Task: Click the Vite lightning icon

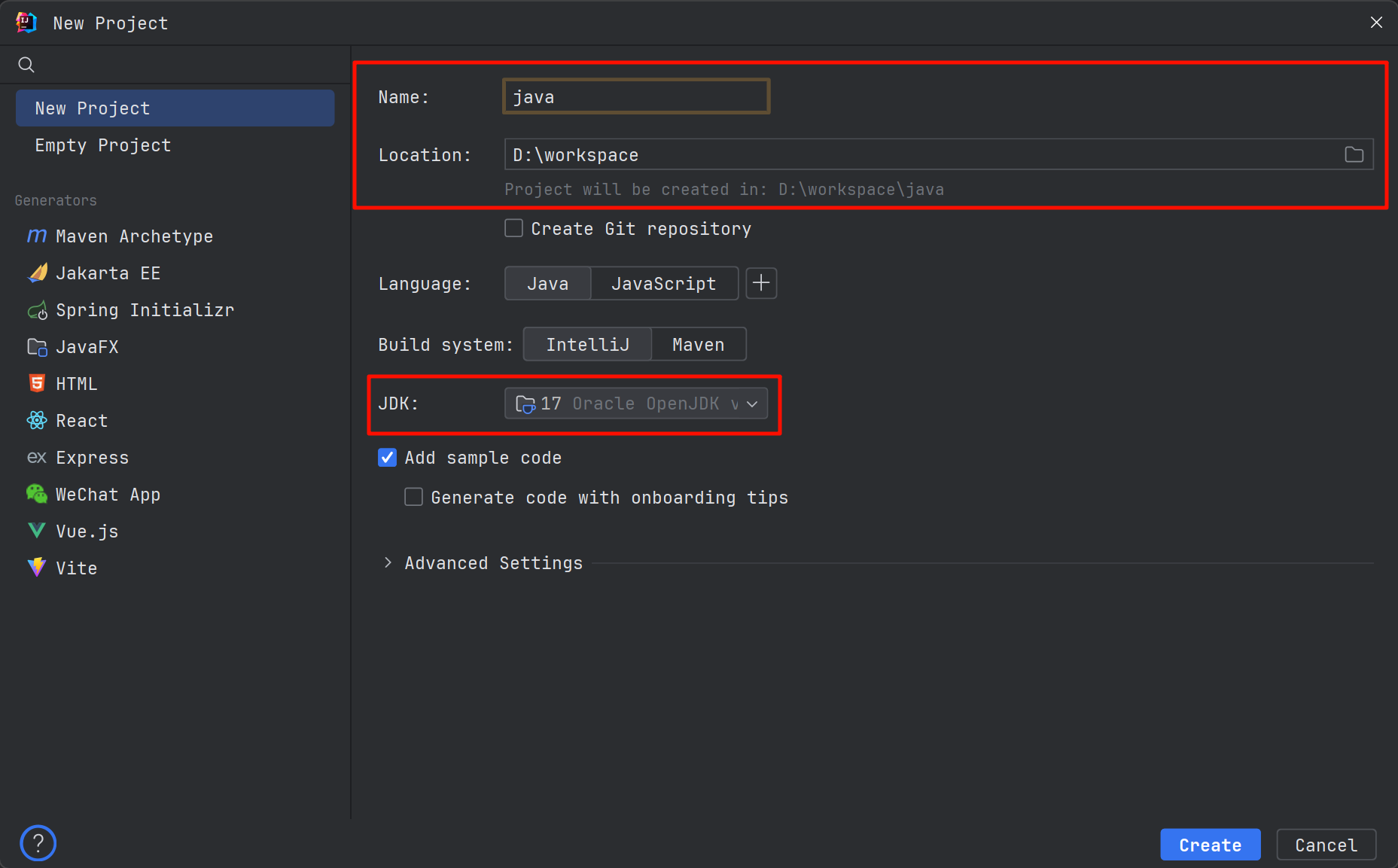Action: (x=37, y=568)
